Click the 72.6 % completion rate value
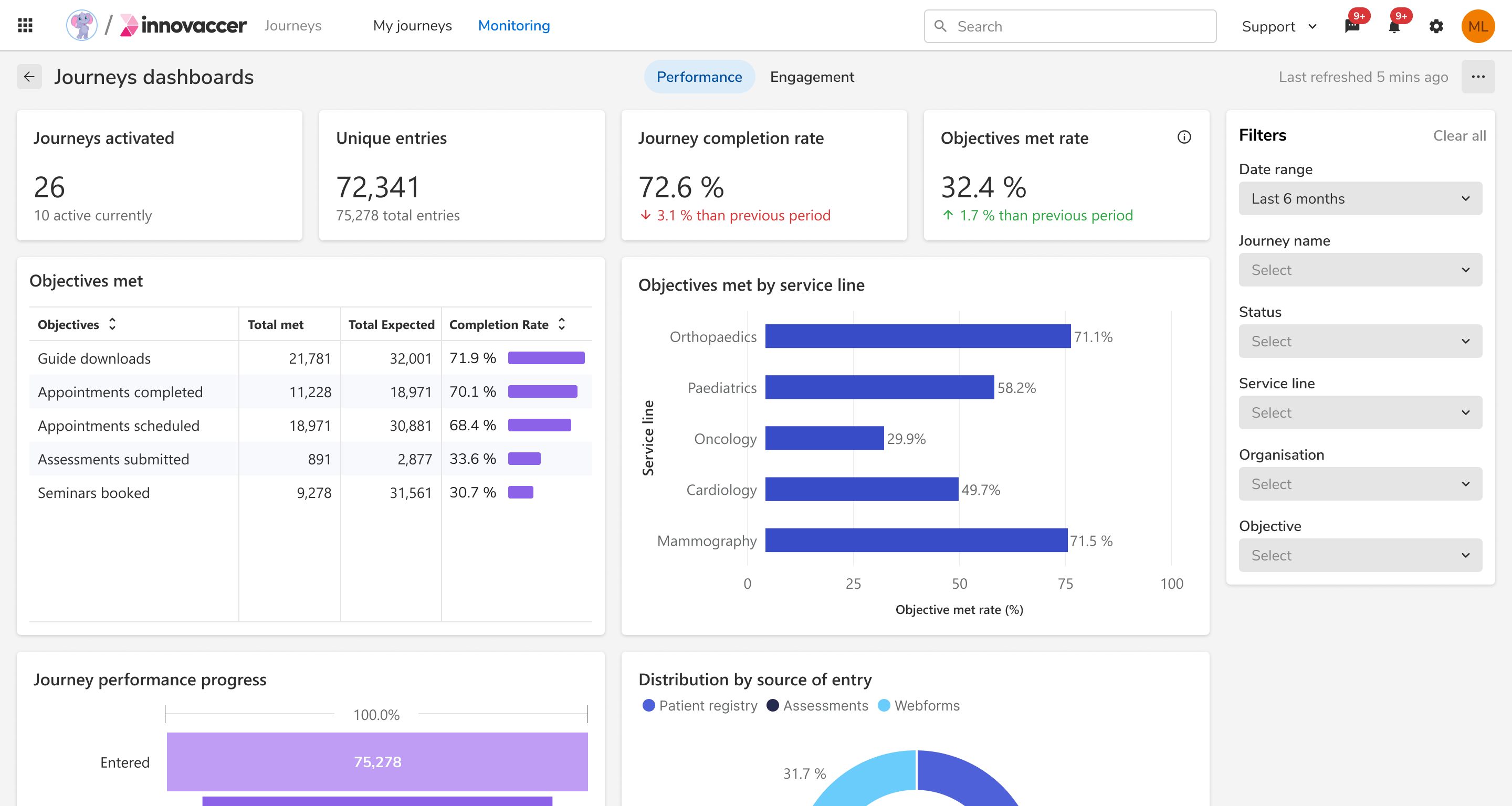 coord(681,187)
